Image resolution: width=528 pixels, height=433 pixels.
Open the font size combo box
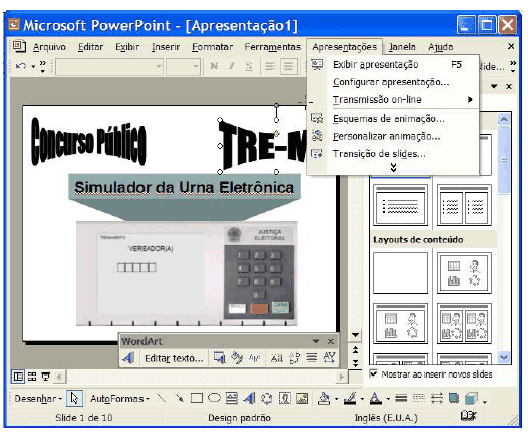184,66
